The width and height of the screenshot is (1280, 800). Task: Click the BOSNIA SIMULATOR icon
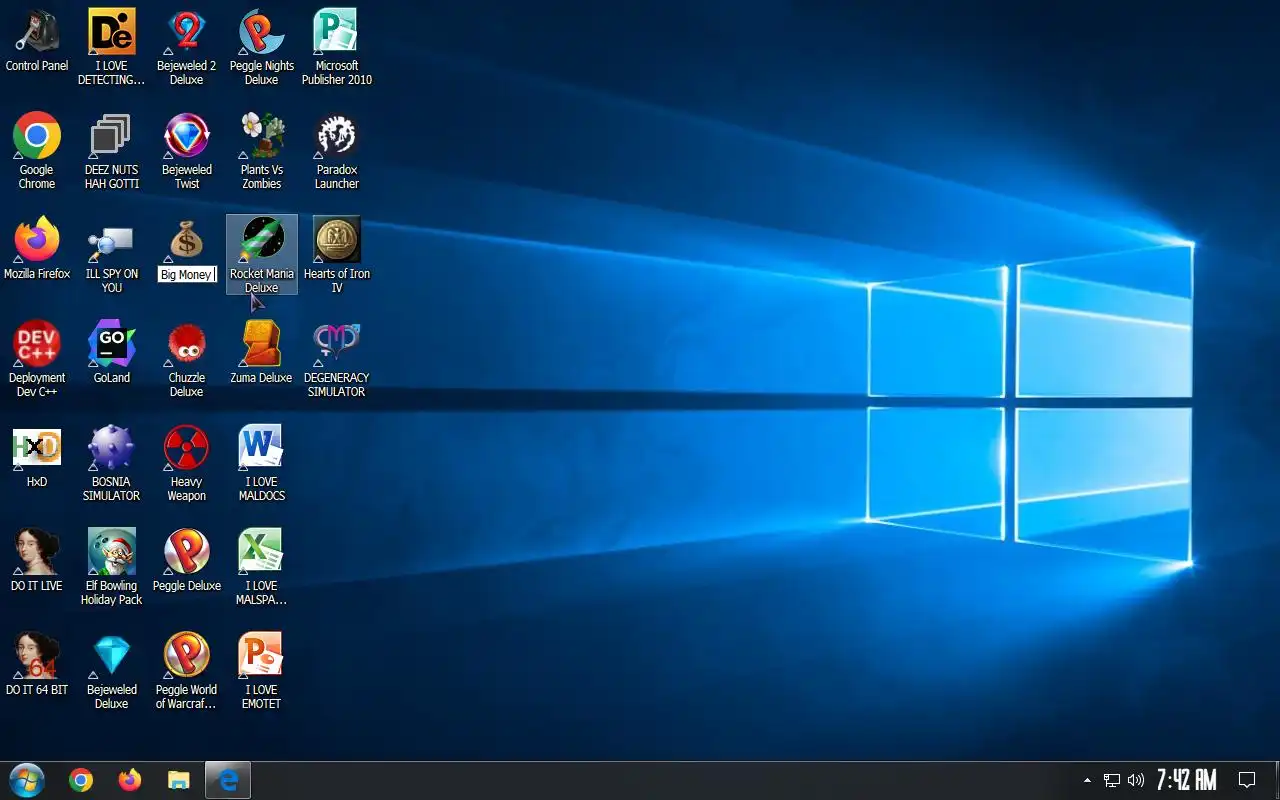112,448
